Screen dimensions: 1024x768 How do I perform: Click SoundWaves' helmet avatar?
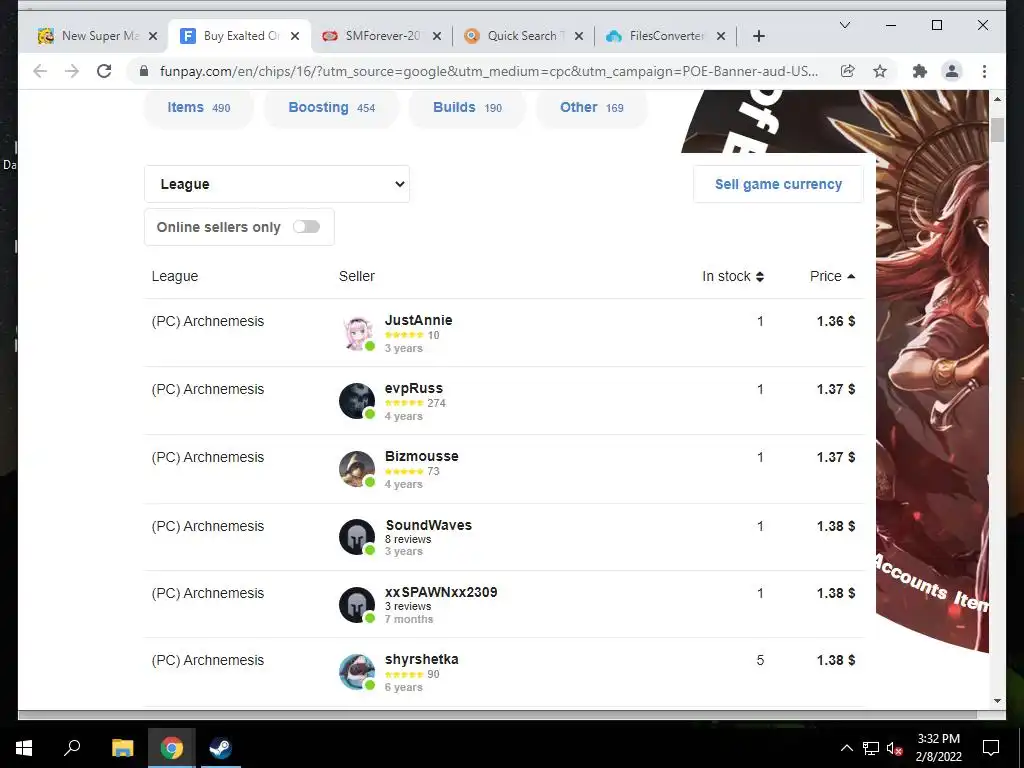[357, 537]
